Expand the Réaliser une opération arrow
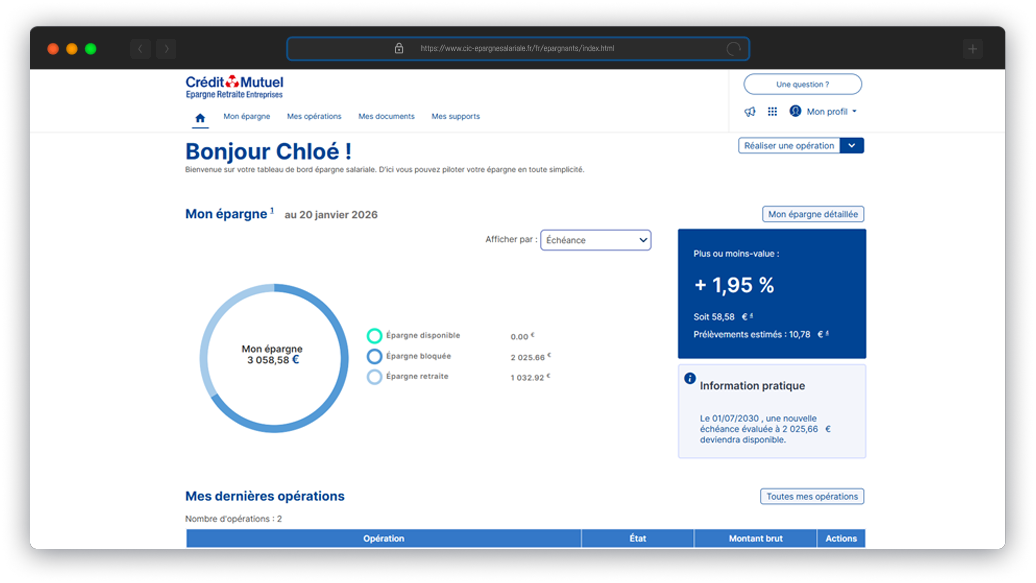Viewport: 1036px width, 583px height. click(x=852, y=145)
